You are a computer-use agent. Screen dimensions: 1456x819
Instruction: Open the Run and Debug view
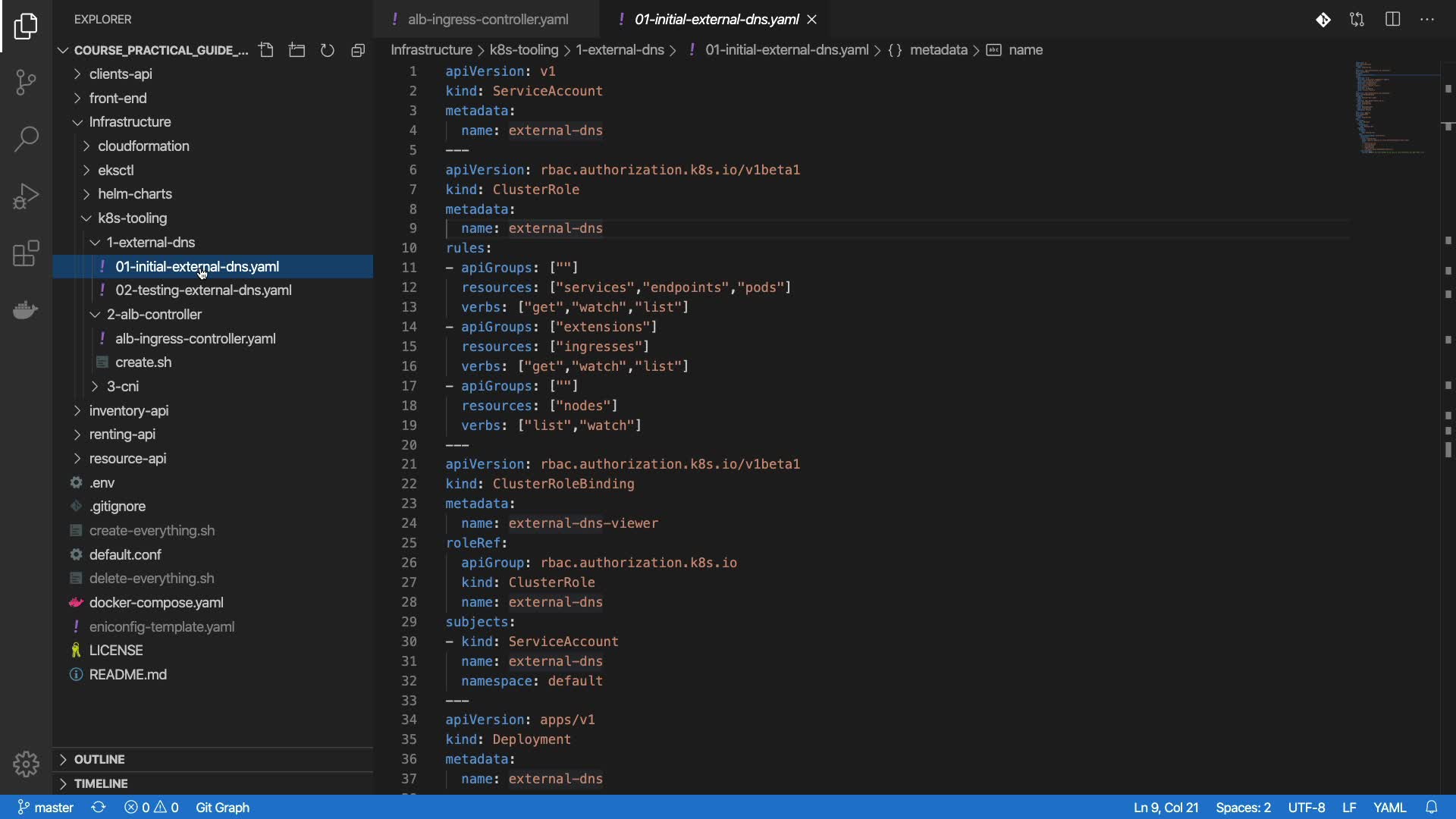tap(26, 196)
